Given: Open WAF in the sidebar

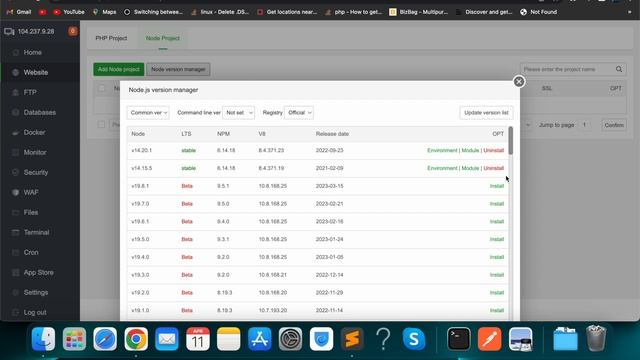Looking at the screenshot, I should [x=31, y=192].
